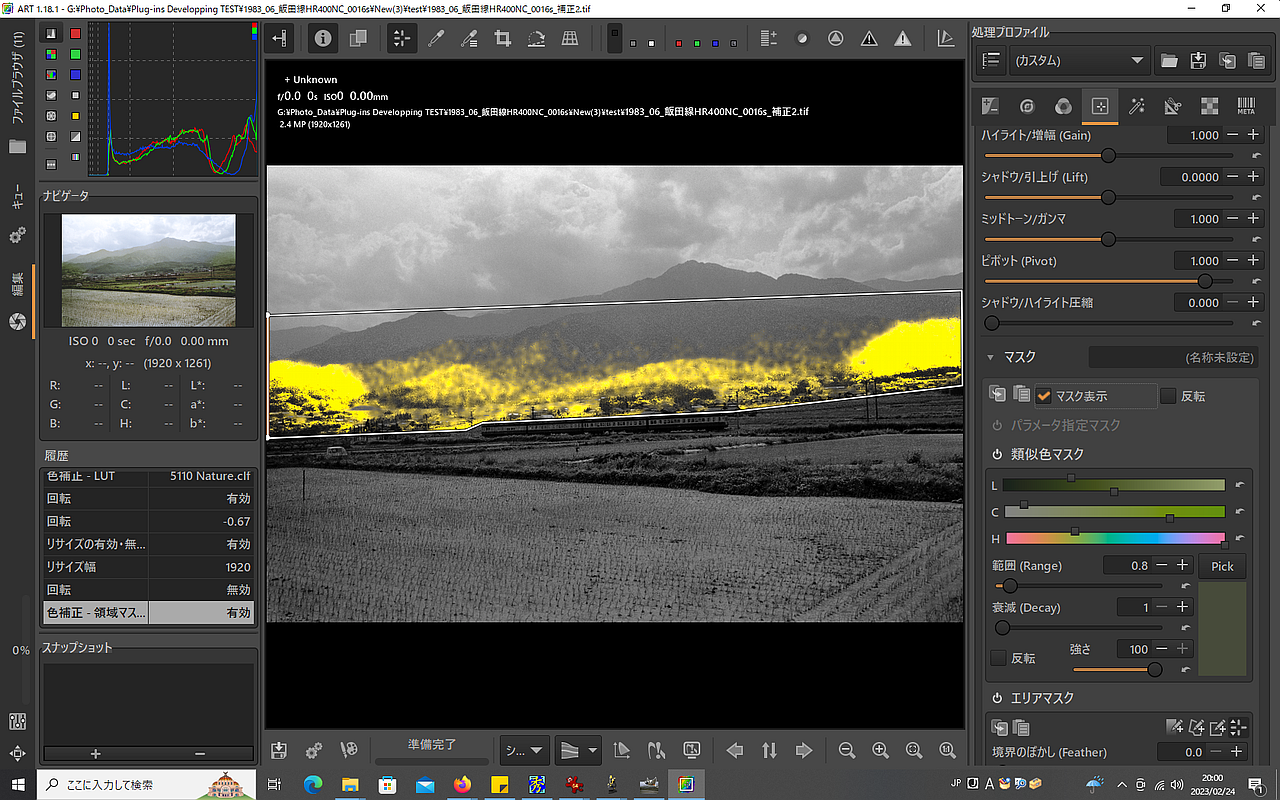Toggle the 類似色マスク power button
Viewport: 1280px width, 800px height.
(x=997, y=454)
